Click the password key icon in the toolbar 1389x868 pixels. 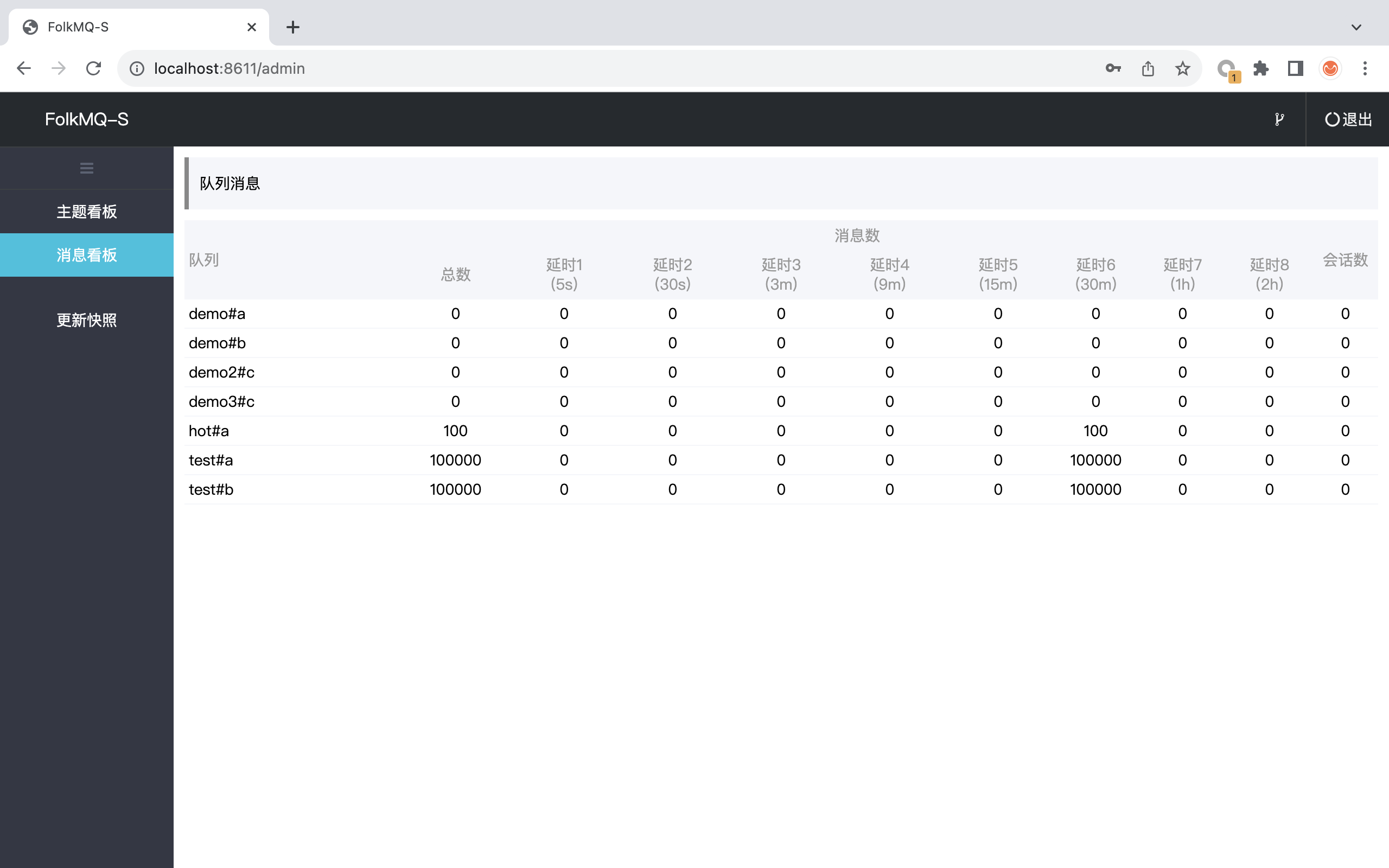1113,68
